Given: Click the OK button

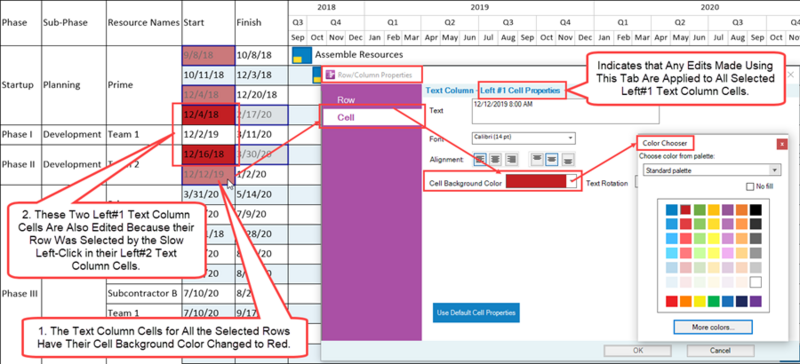Looking at the screenshot, I should 638,351.
